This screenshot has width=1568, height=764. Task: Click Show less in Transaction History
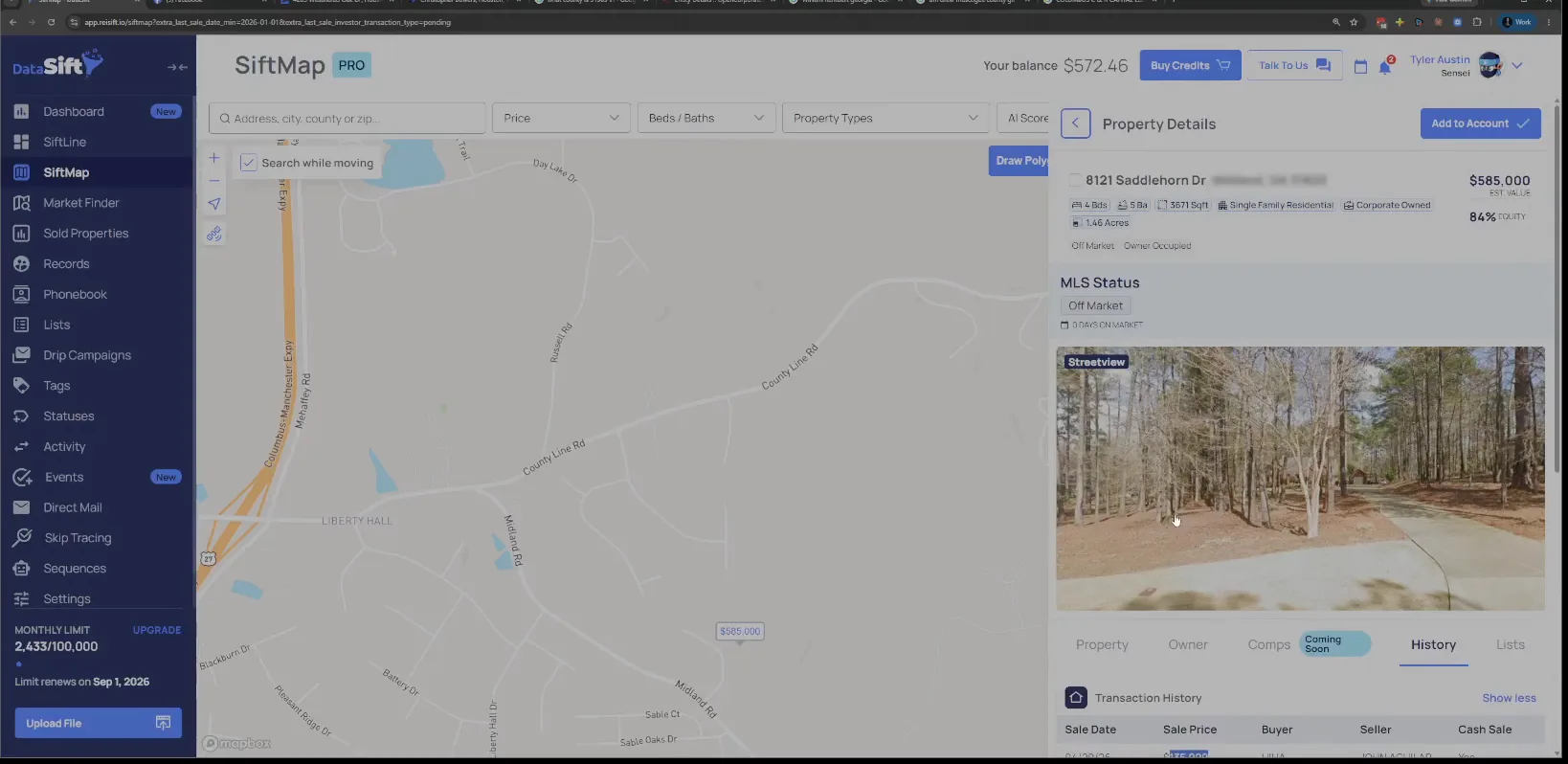1509,698
